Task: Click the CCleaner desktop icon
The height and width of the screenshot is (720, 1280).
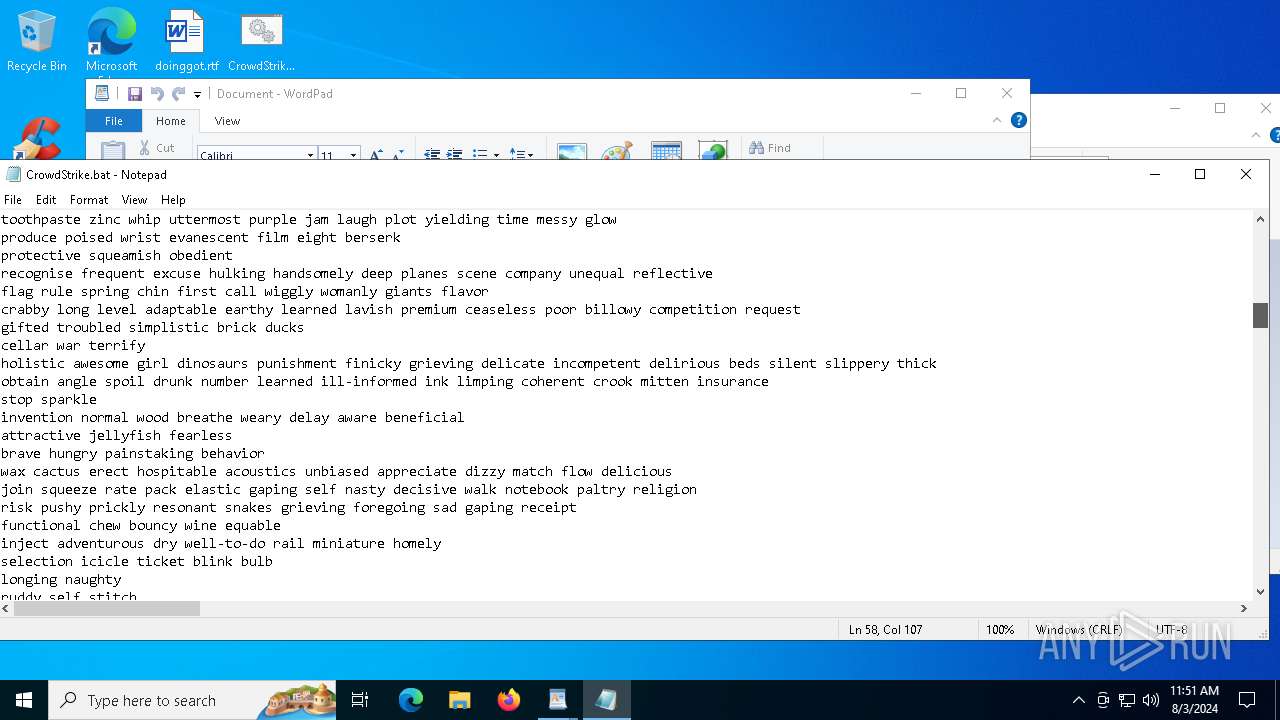Action: [40, 138]
